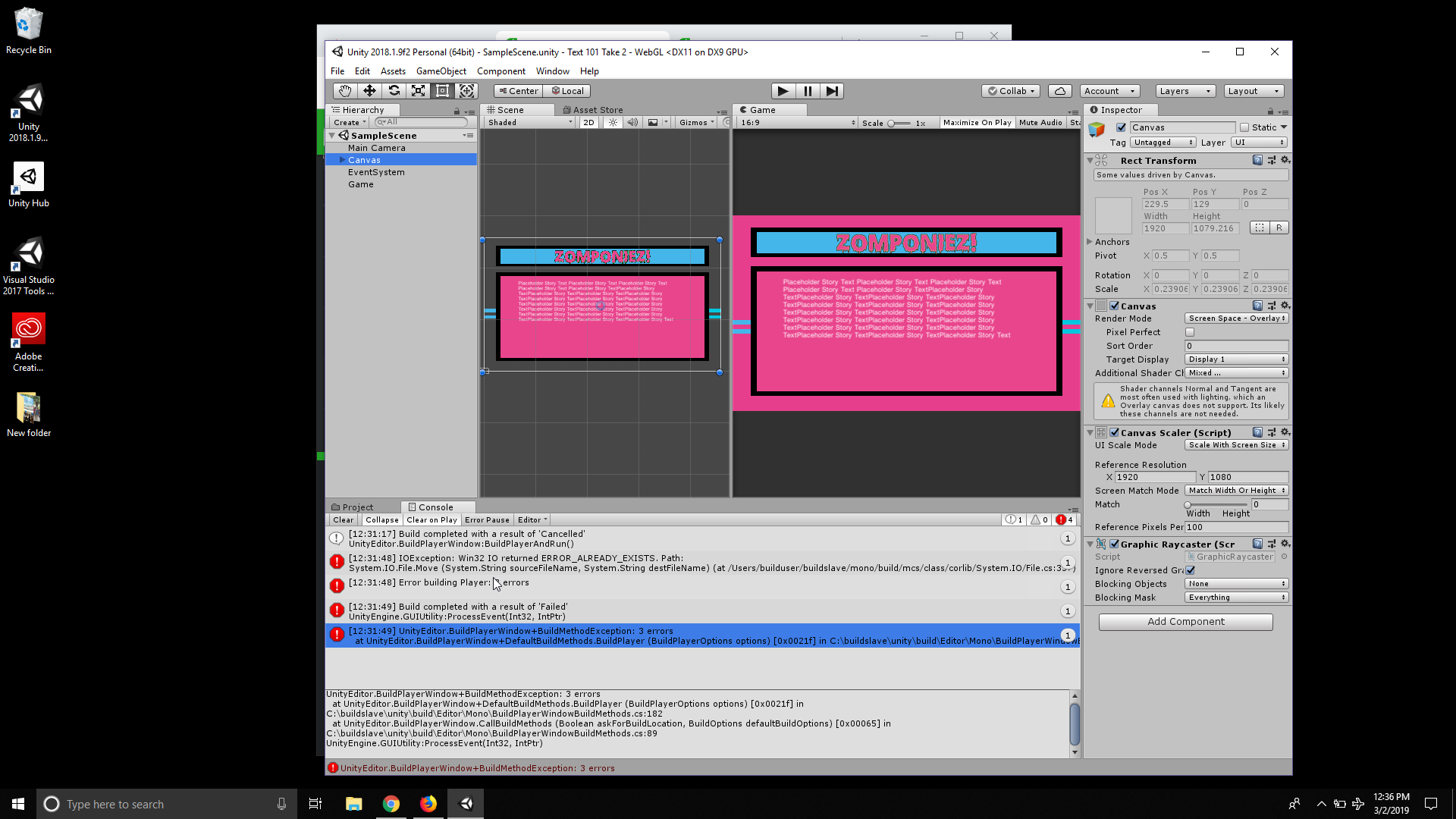Toggle scene view audio
The height and width of the screenshot is (819, 1456).
pos(632,122)
